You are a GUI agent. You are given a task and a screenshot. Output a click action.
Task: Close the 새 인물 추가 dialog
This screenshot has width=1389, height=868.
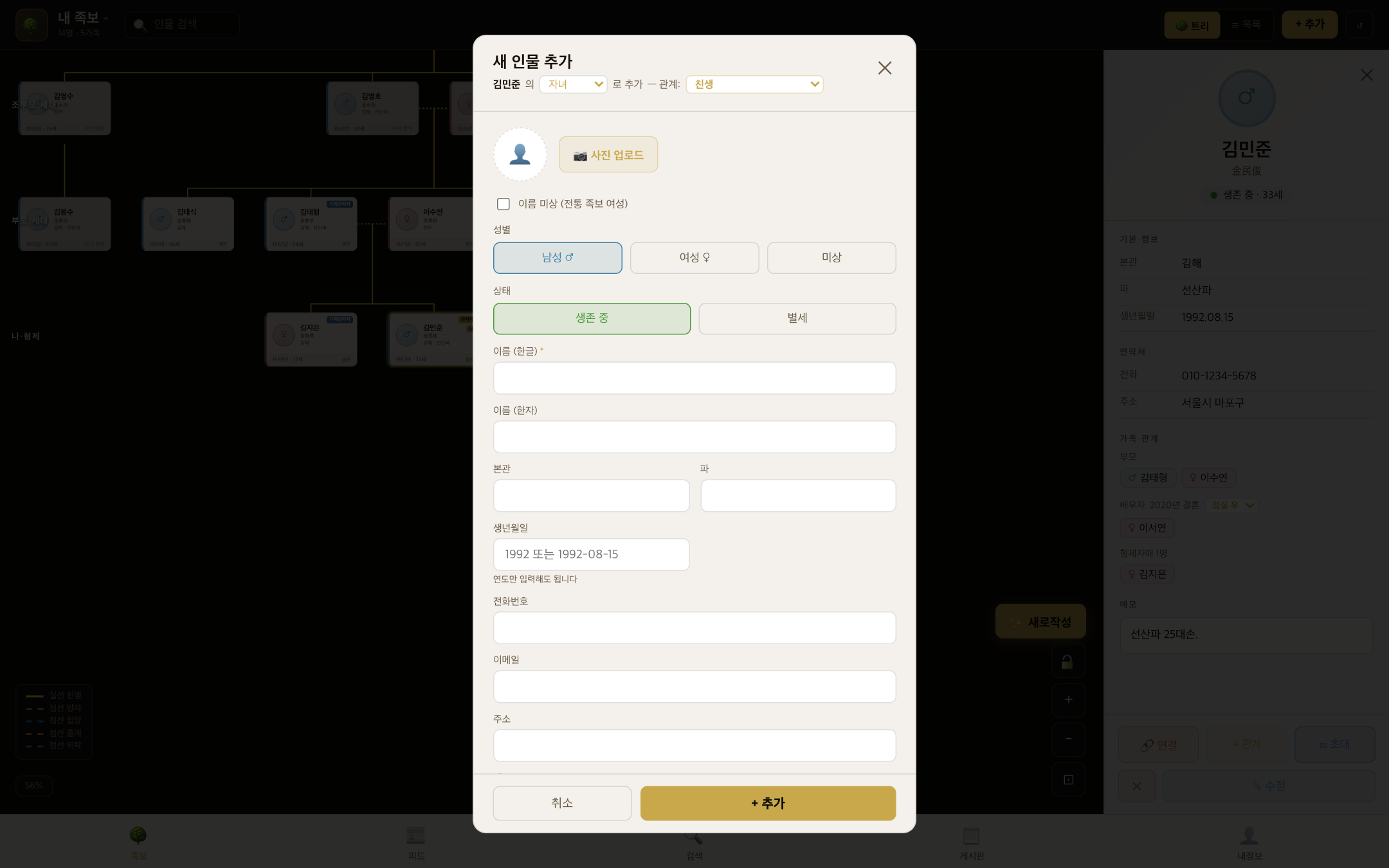coord(884,68)
